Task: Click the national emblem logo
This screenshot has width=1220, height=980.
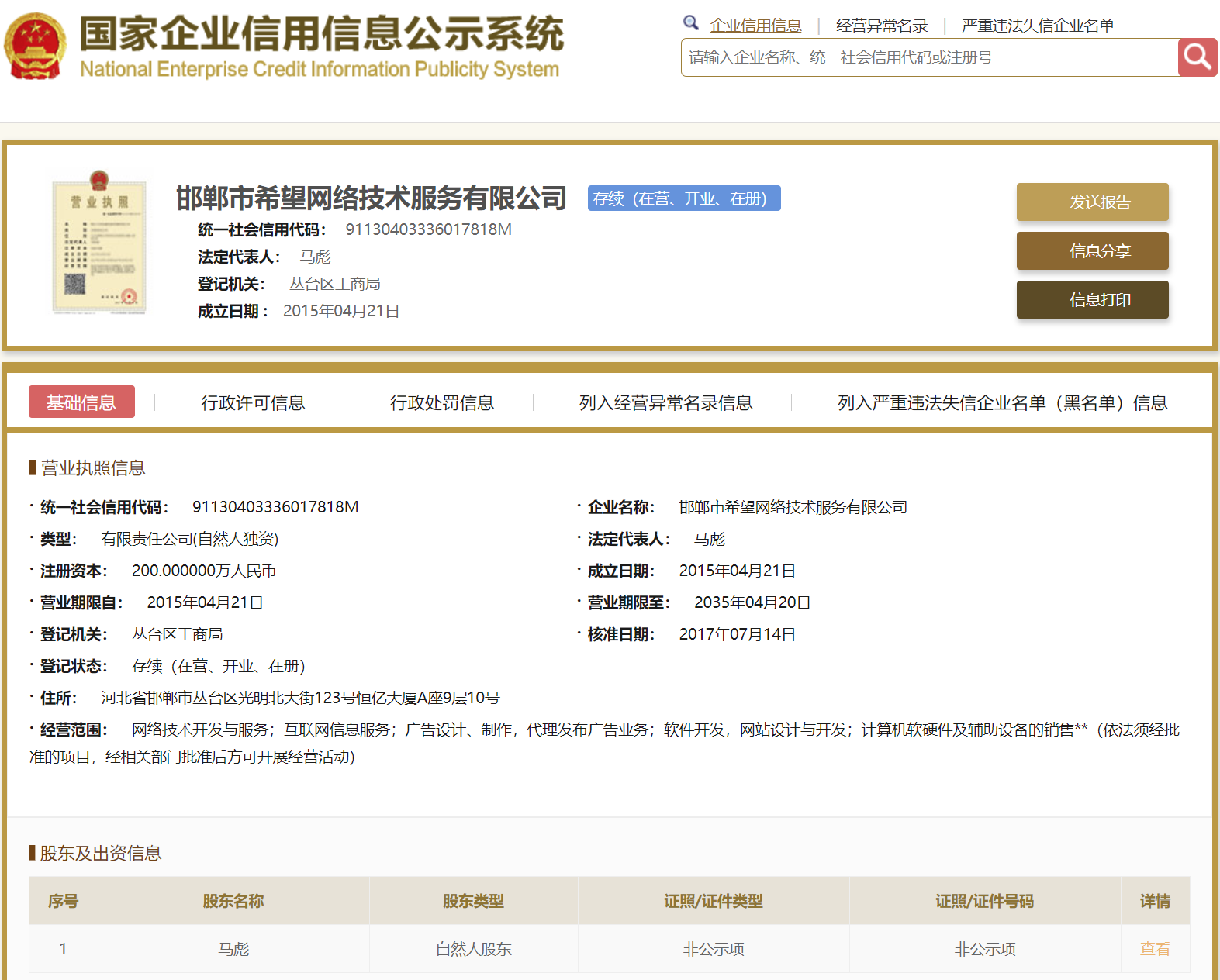Action: pos(34,47)
